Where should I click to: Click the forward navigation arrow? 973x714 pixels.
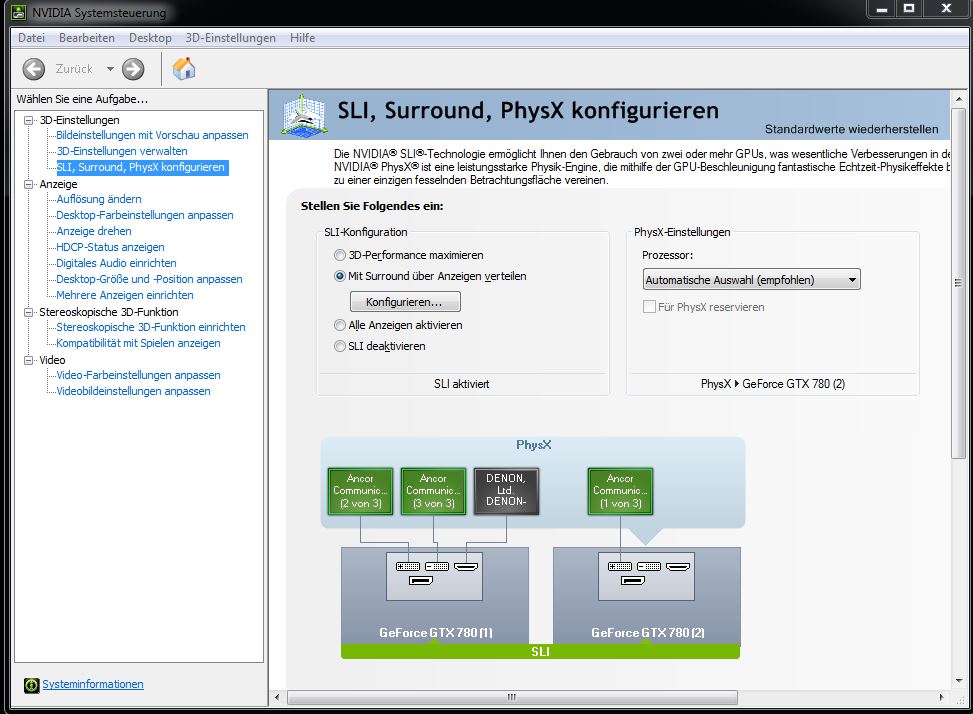133,69
